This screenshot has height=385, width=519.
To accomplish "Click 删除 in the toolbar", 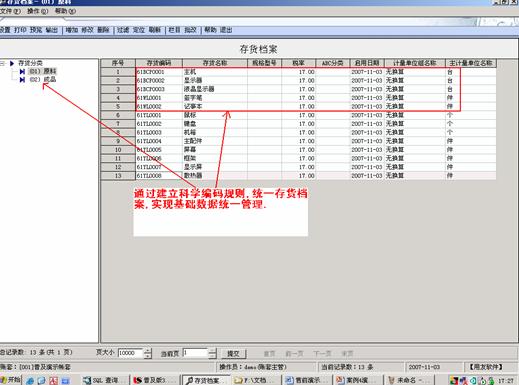I will point(103,30).
